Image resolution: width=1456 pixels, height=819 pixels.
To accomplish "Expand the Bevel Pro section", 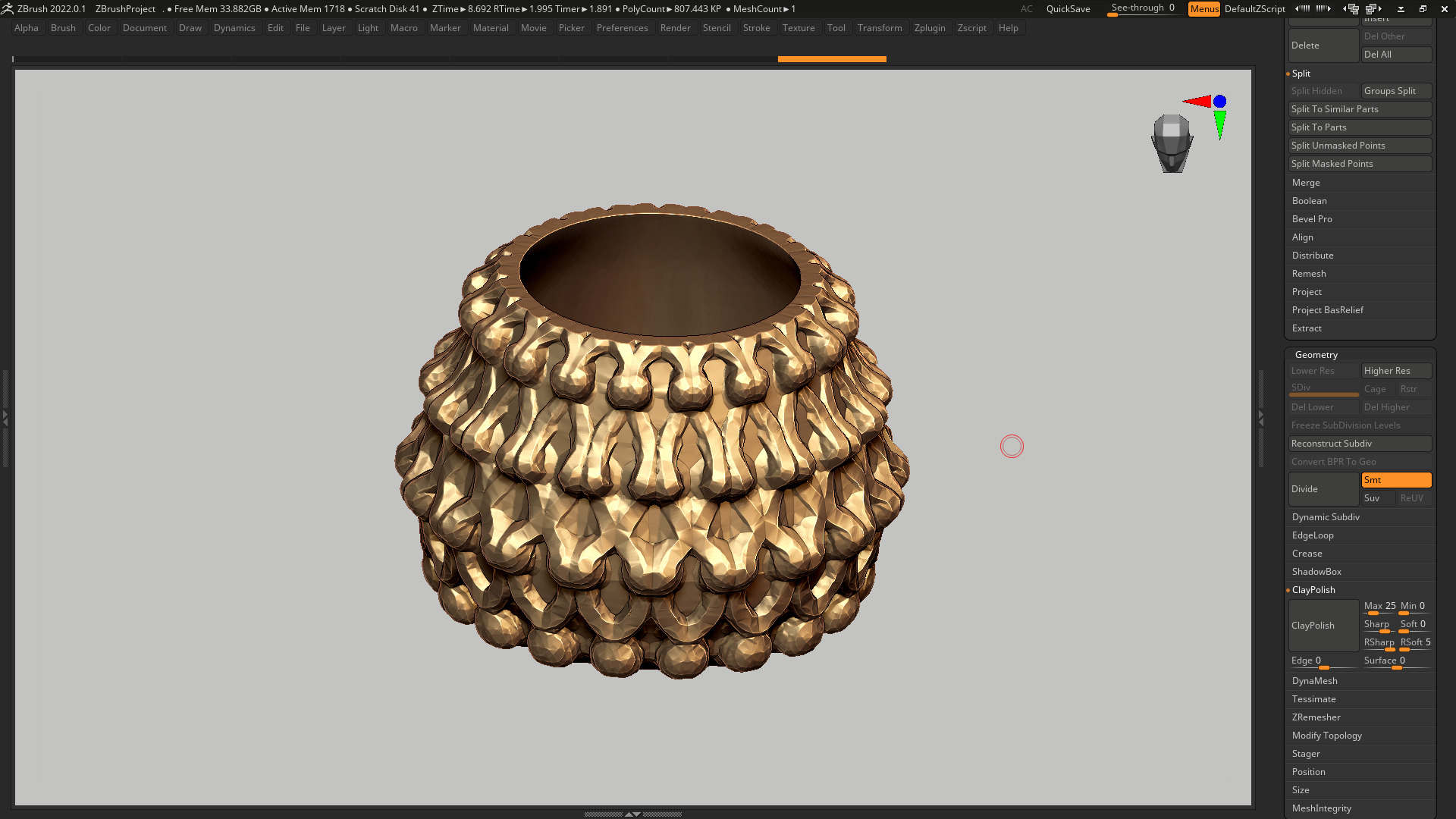I will 1312,219.
